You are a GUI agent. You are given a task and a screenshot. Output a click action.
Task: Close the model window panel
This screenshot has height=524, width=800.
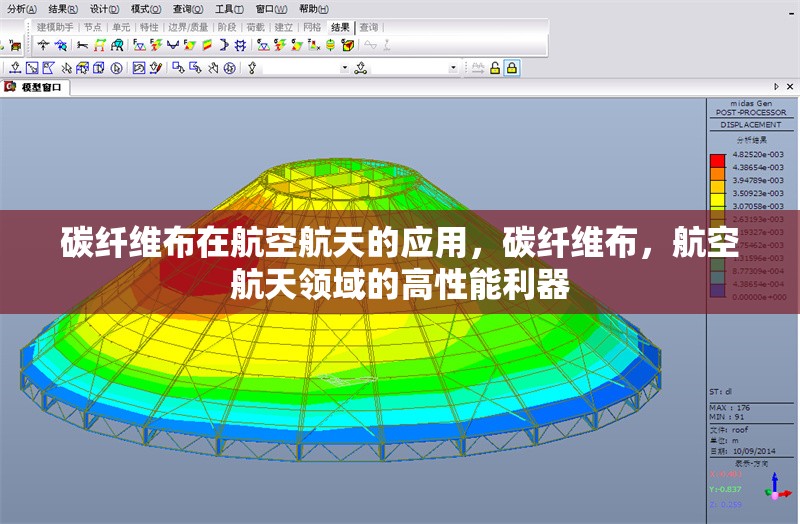point(790,87)
